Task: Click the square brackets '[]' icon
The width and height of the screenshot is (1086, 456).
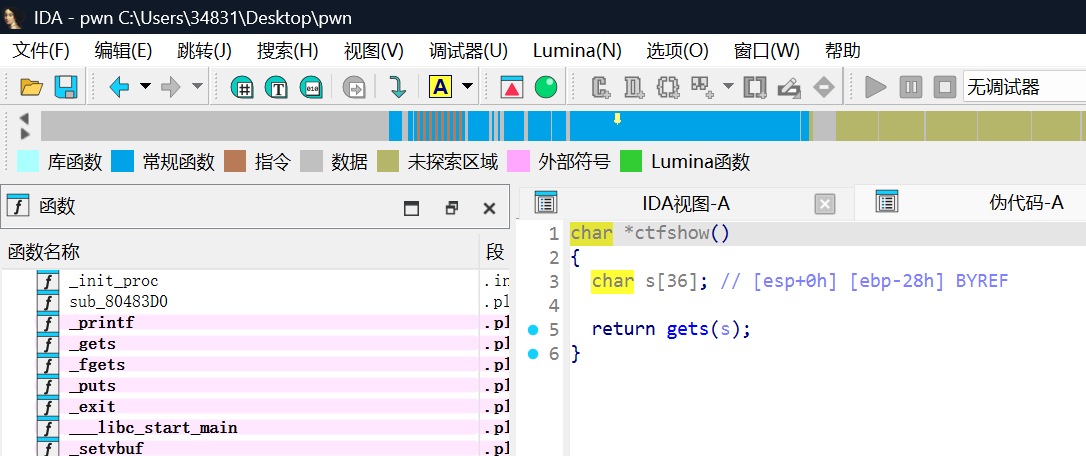Action: click(x=755, y=87)
